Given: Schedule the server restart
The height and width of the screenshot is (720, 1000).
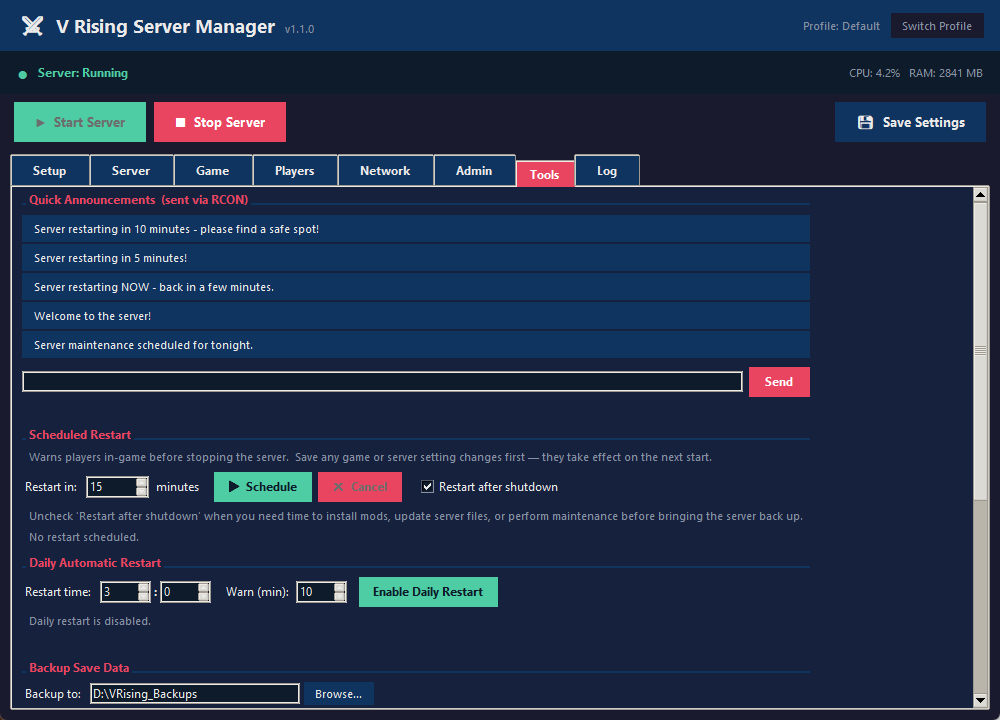Looking at the screenshot, I should (x=263, y=487).
